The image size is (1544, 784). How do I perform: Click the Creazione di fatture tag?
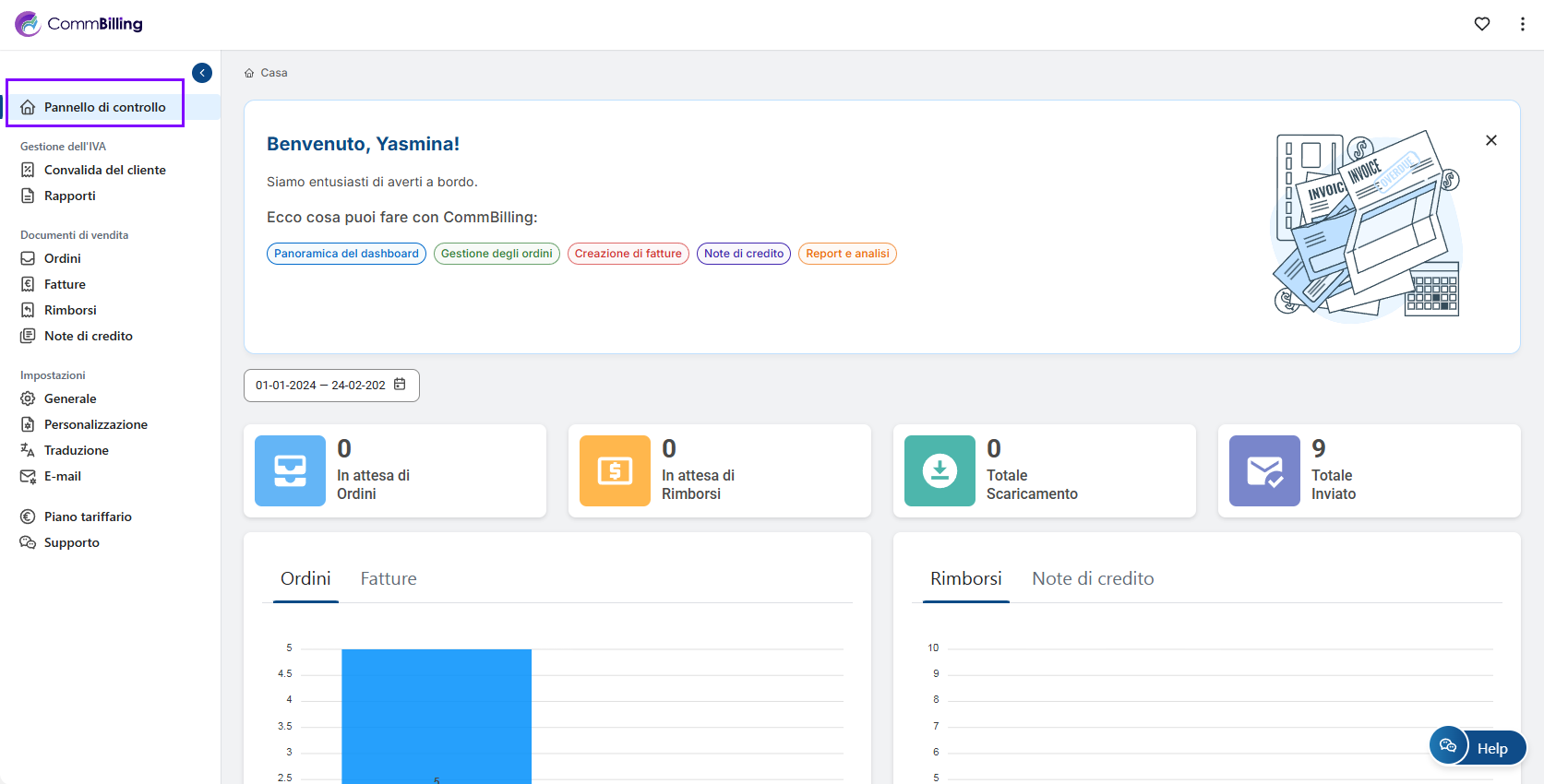click(628, 254)
